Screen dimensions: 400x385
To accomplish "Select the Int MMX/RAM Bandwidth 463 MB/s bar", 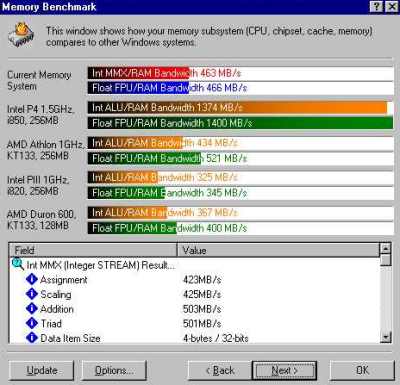I will tap(241, 73).
